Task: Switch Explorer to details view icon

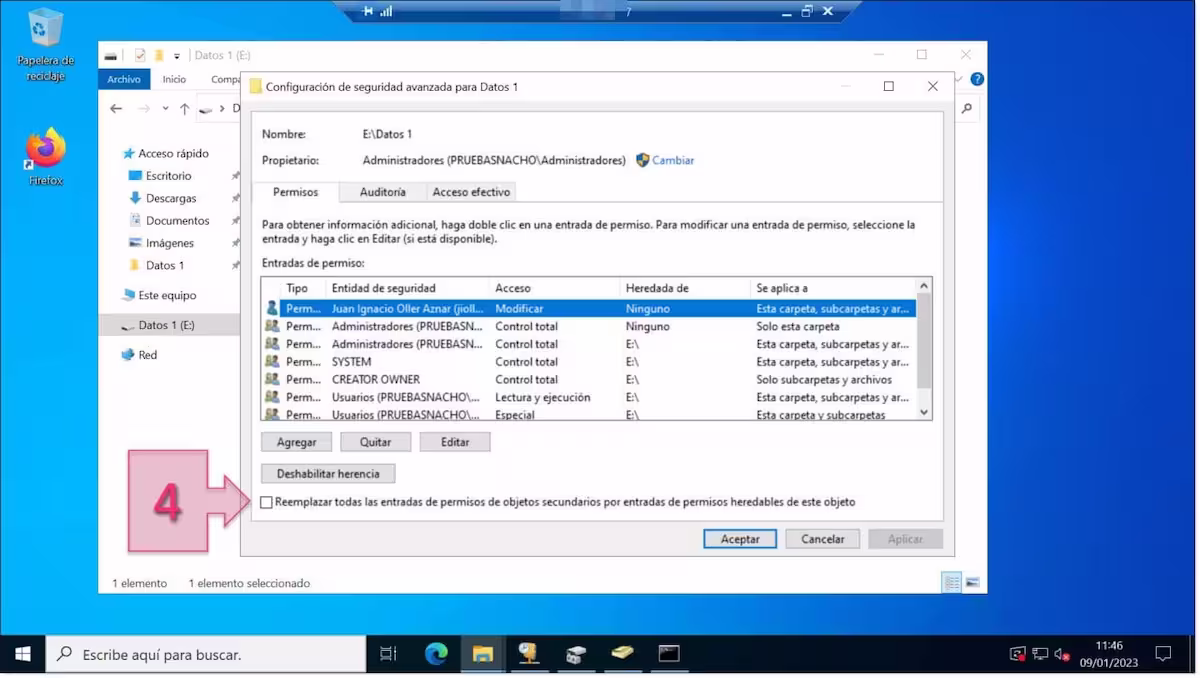Action: pos(952,582)
